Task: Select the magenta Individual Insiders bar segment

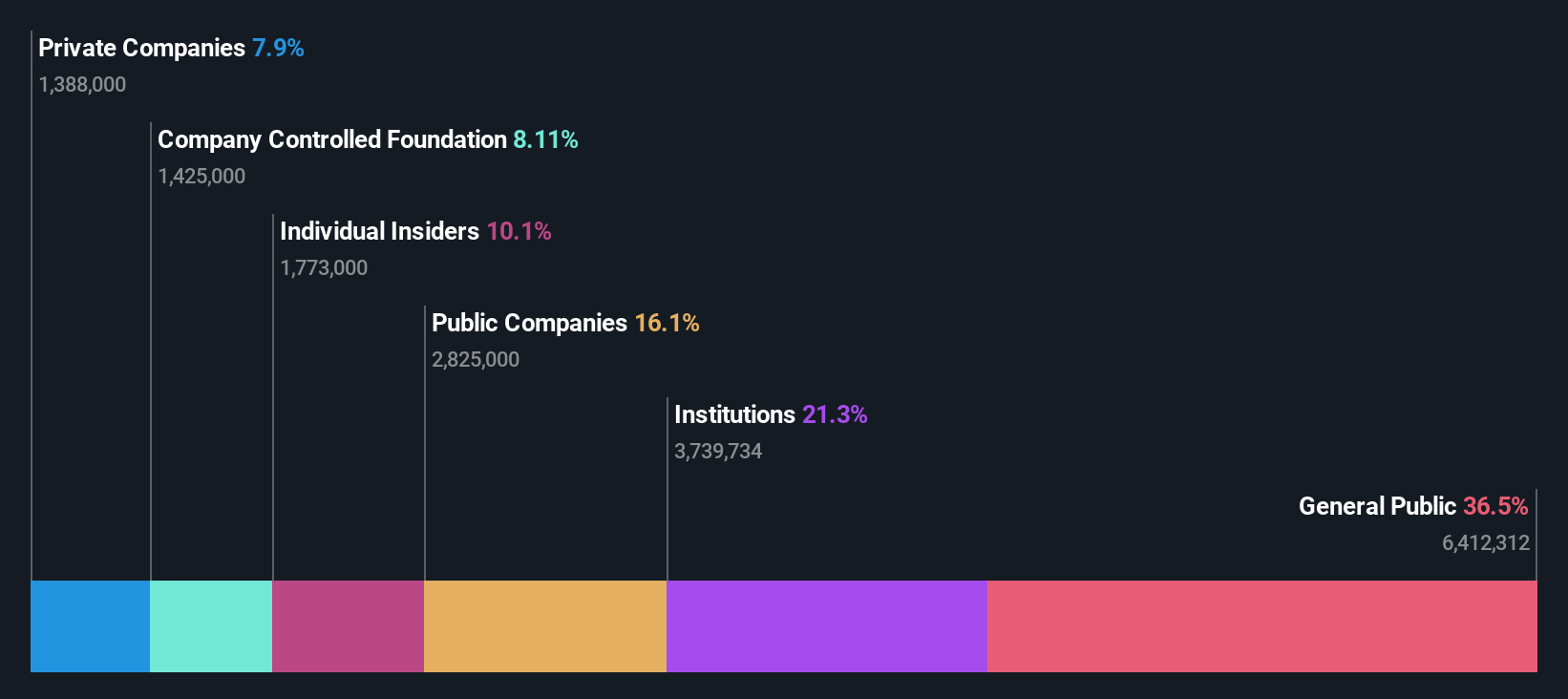Action: tap(348, 626)
